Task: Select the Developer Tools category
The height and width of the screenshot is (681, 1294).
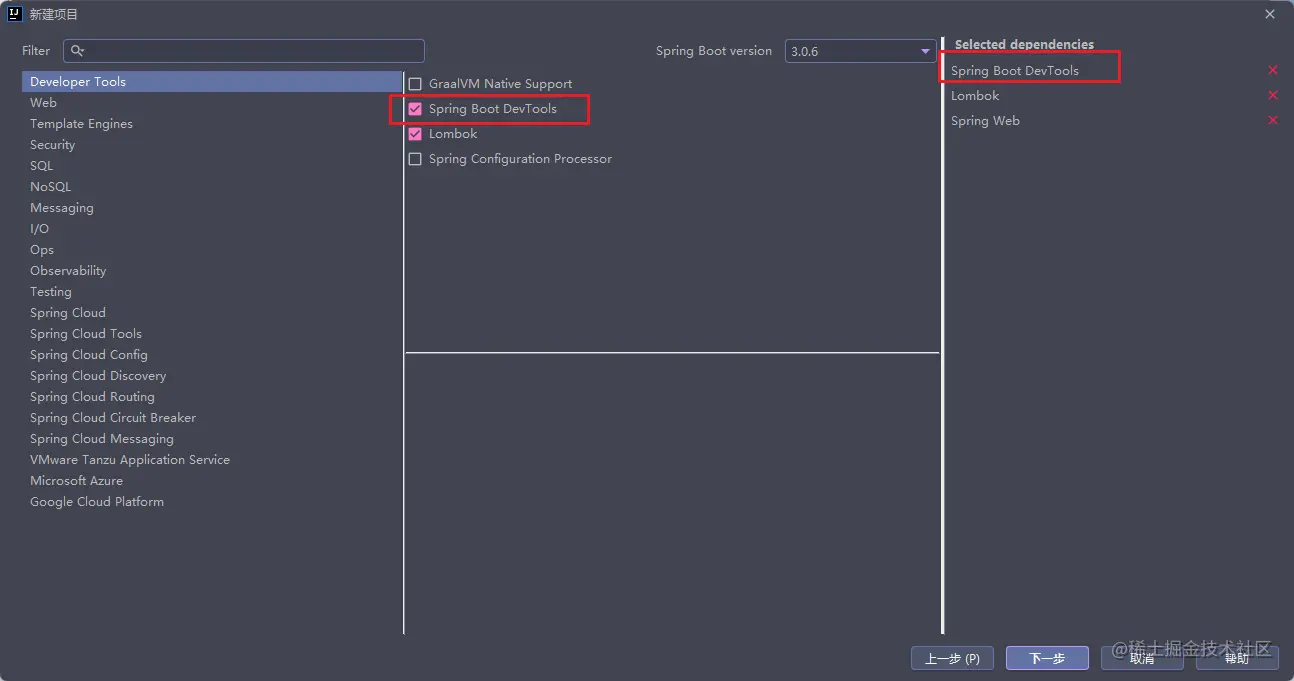Action: click(x=212, y=82)
